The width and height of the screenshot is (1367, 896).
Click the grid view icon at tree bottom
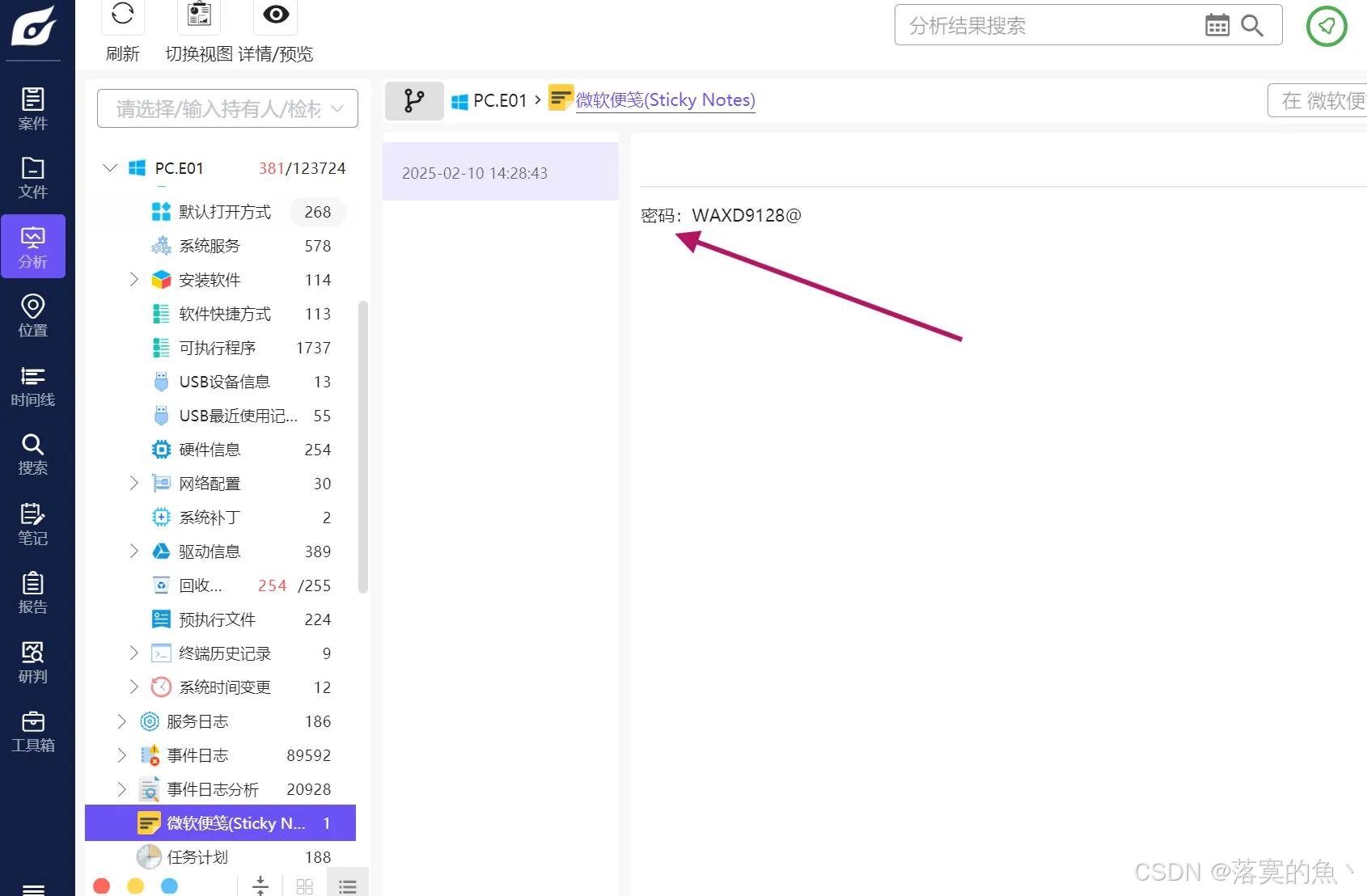[305, 886]
